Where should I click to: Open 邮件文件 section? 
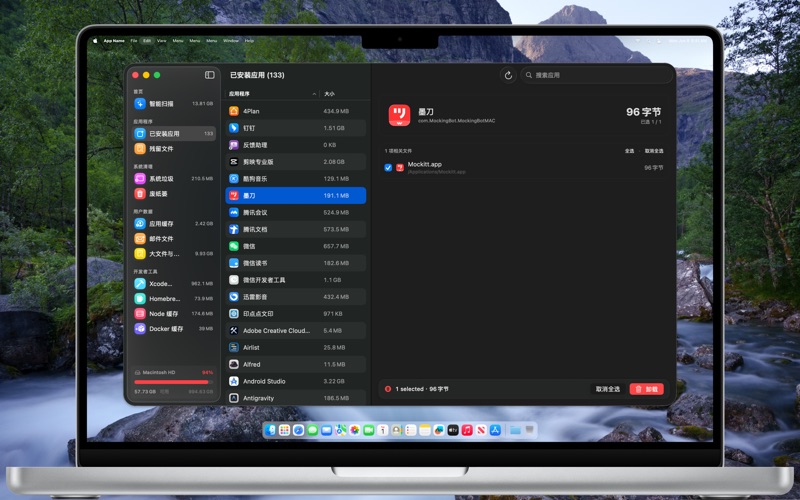[x=174, y=238]
